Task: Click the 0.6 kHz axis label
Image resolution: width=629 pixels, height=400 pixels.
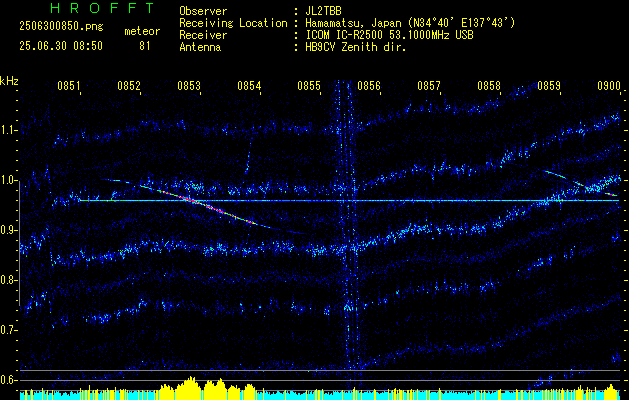Action: (x=8, y=380)
